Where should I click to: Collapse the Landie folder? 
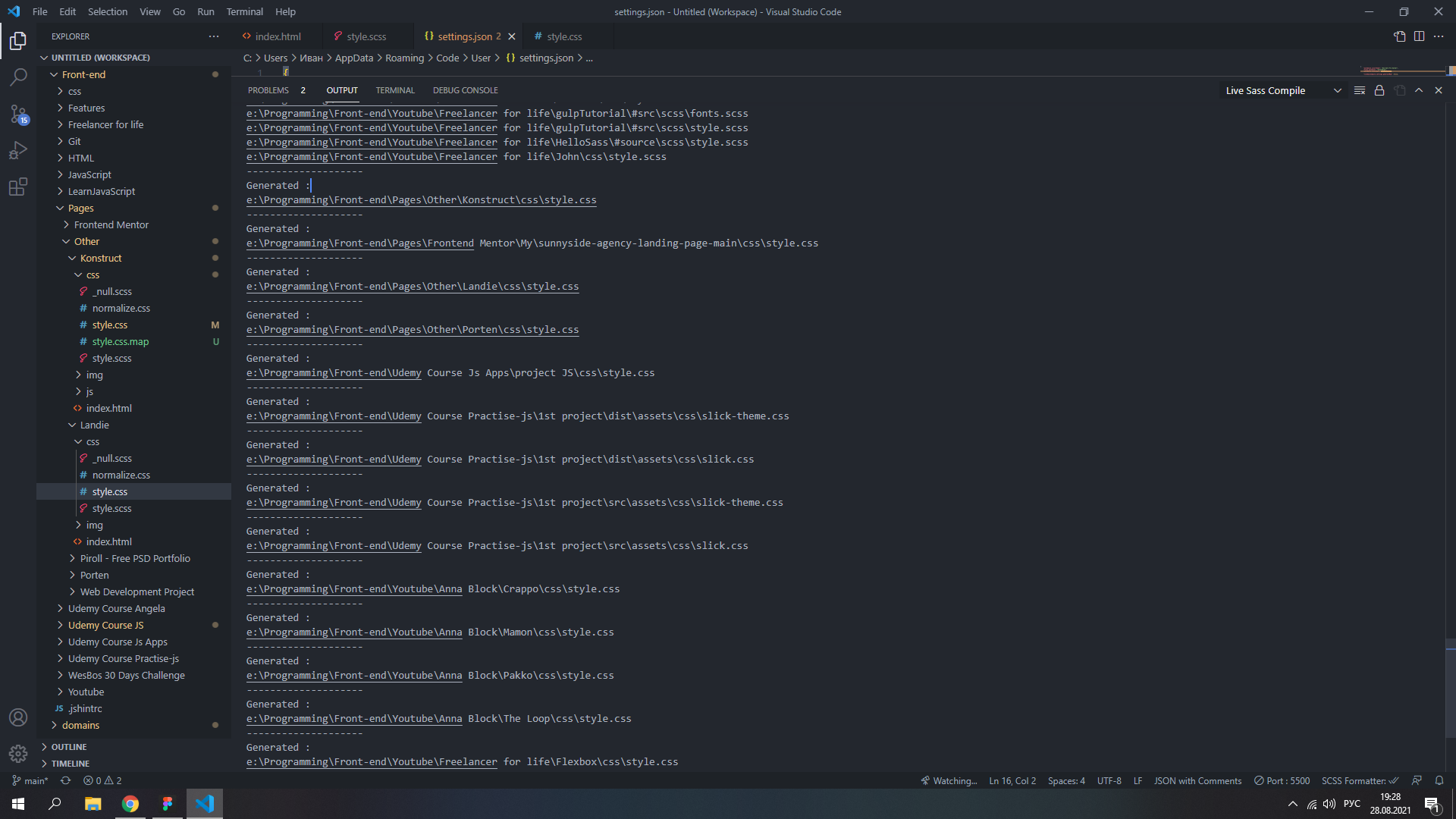(x=133, y=425)
